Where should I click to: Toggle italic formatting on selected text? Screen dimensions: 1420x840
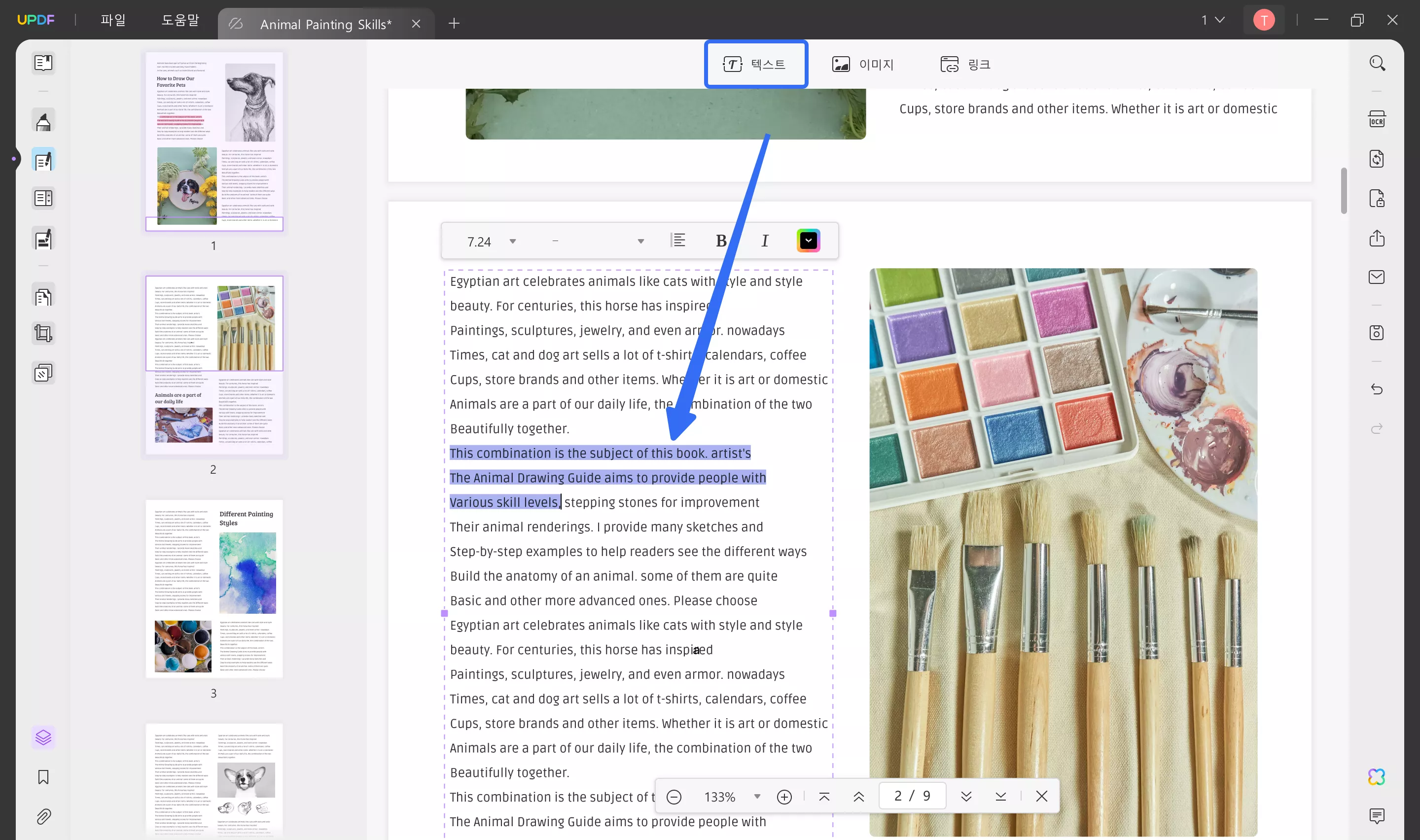pos(764,241)
